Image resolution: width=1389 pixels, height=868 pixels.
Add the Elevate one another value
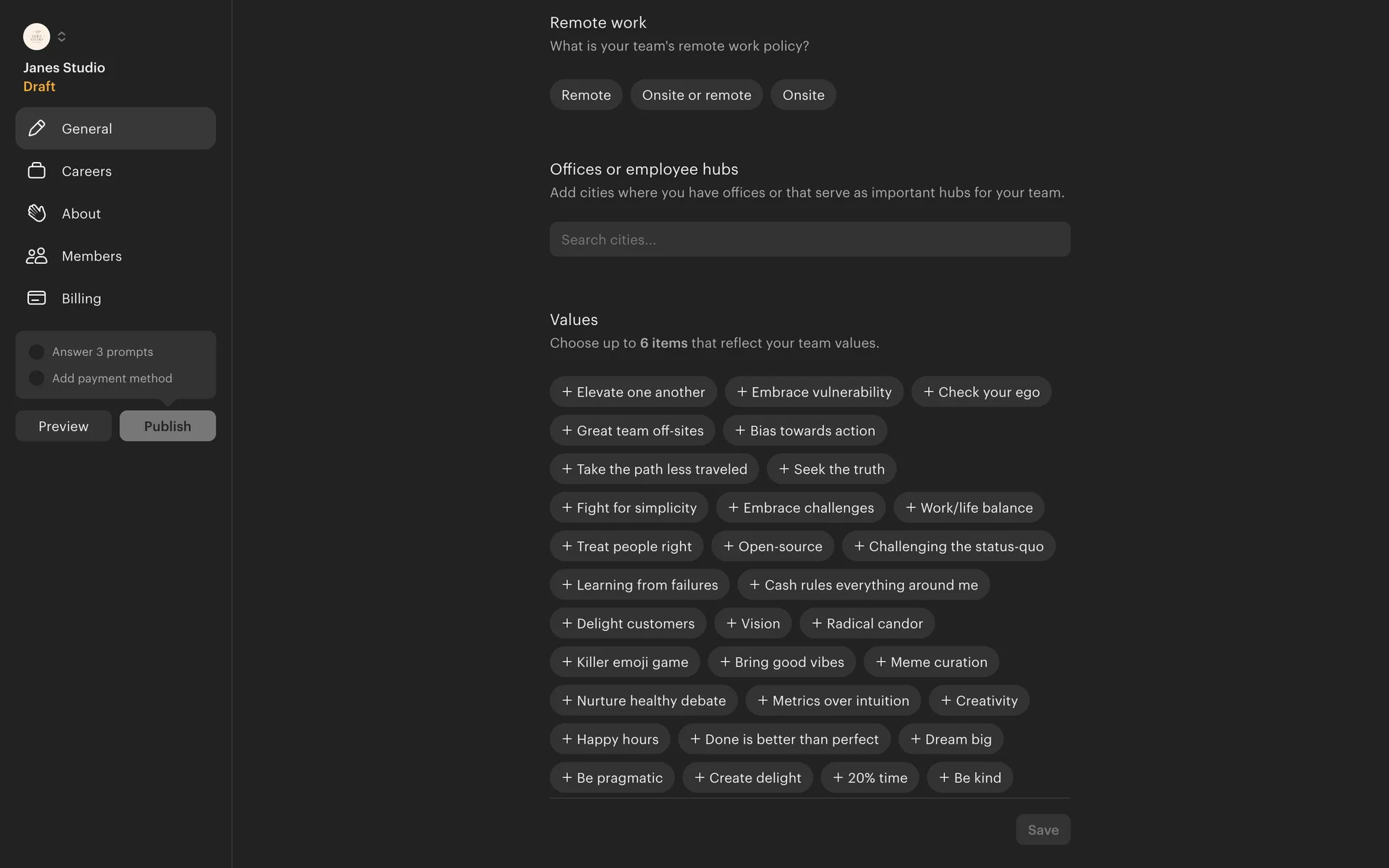pos(633,392)
